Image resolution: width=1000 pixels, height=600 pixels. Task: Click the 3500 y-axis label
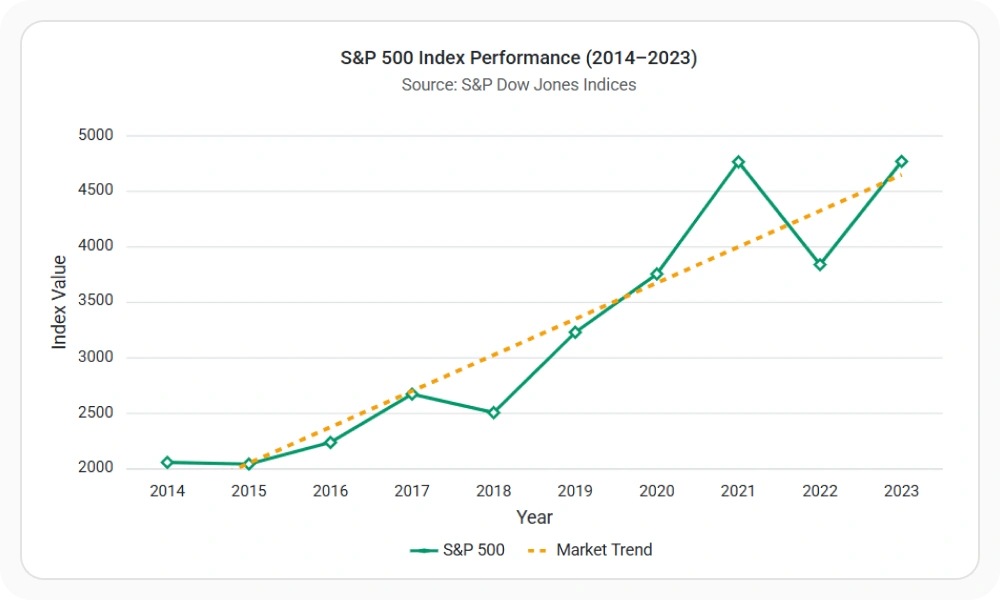(x=96, y=301)
